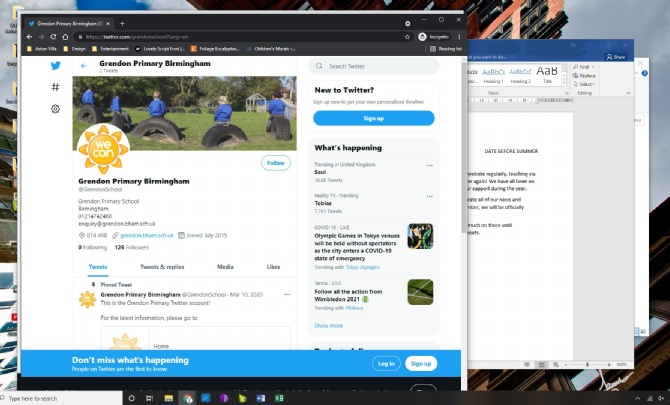Screen dimensions: 670x405
Task: Open the Settings gear in Twitter sidebar
Action: (x=55, y=109)
